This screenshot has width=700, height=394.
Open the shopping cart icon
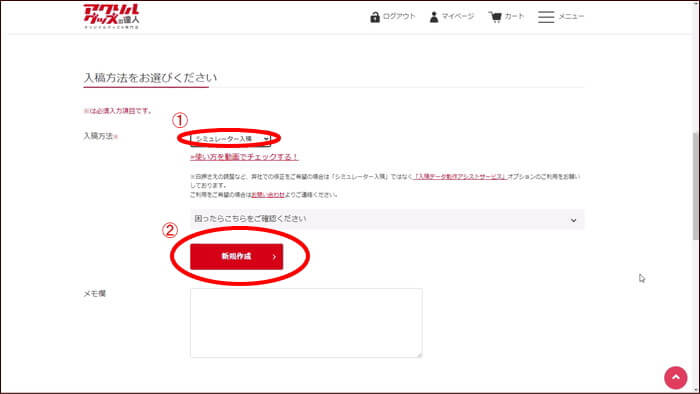click(x=495, y=17)
